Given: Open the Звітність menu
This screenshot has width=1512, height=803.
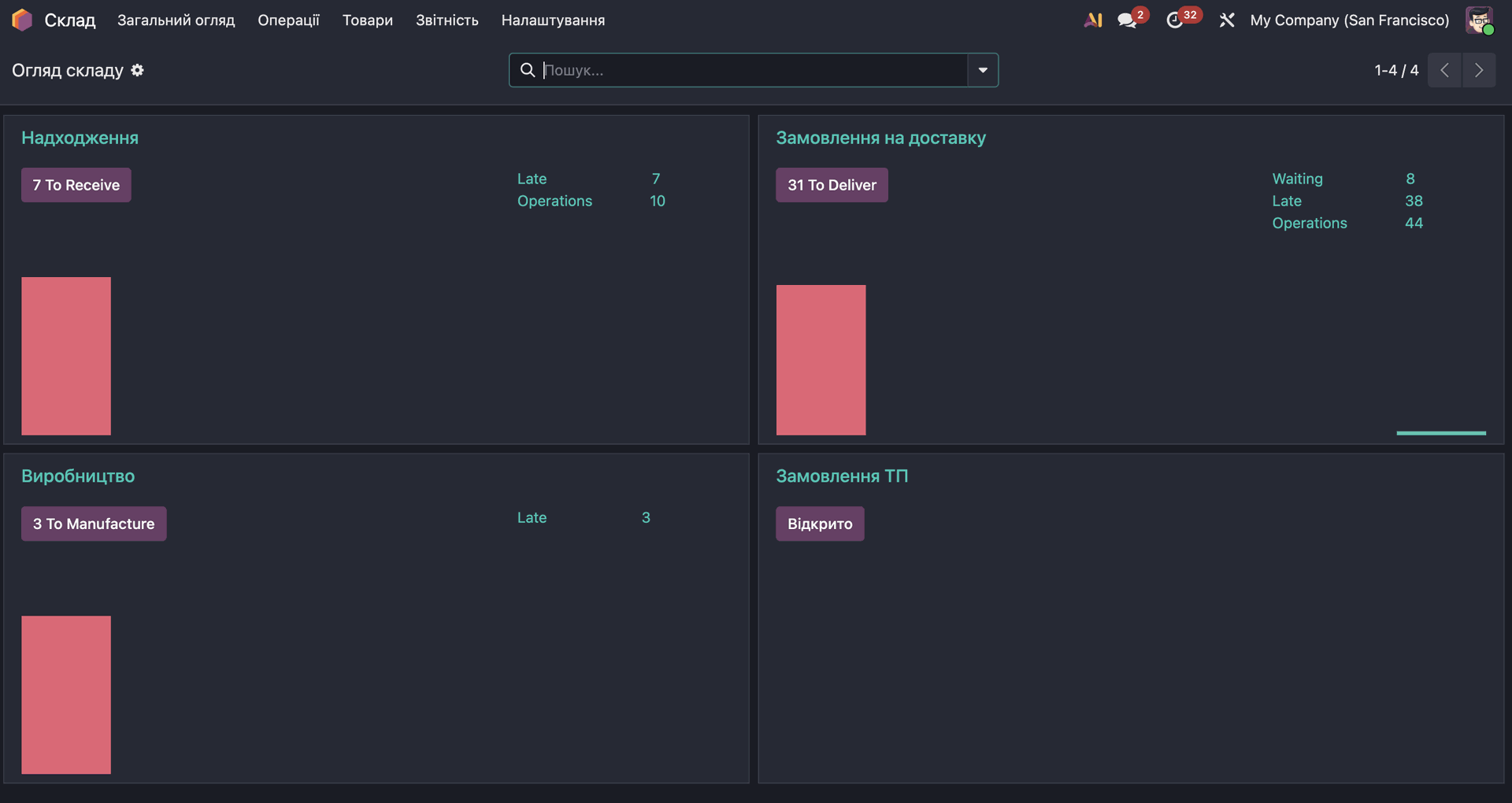Looking at the screenshot, I should pyautogui.click(x=447, y=20).
